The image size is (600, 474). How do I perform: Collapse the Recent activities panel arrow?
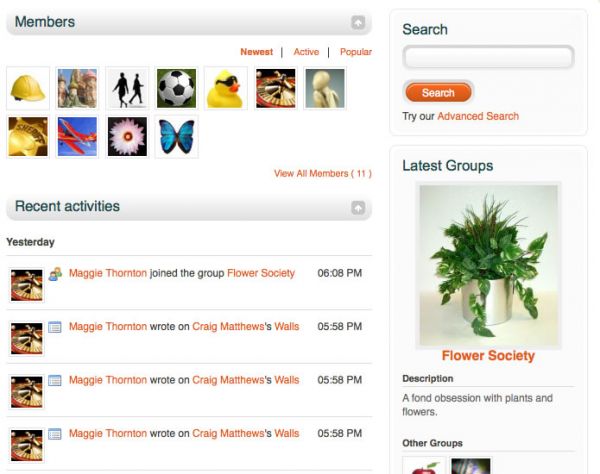pos(358,208)
